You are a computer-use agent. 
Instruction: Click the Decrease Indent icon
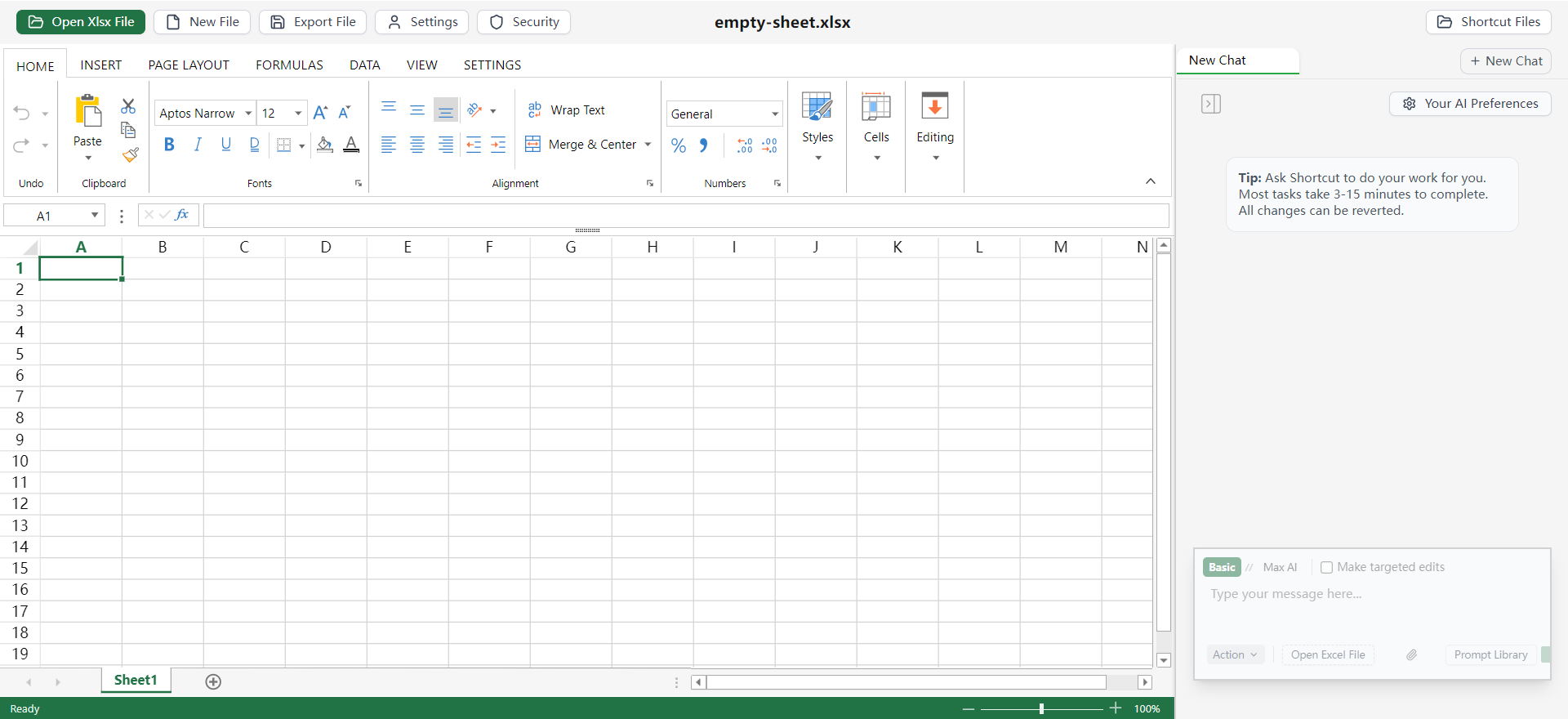tap(474, 145)
